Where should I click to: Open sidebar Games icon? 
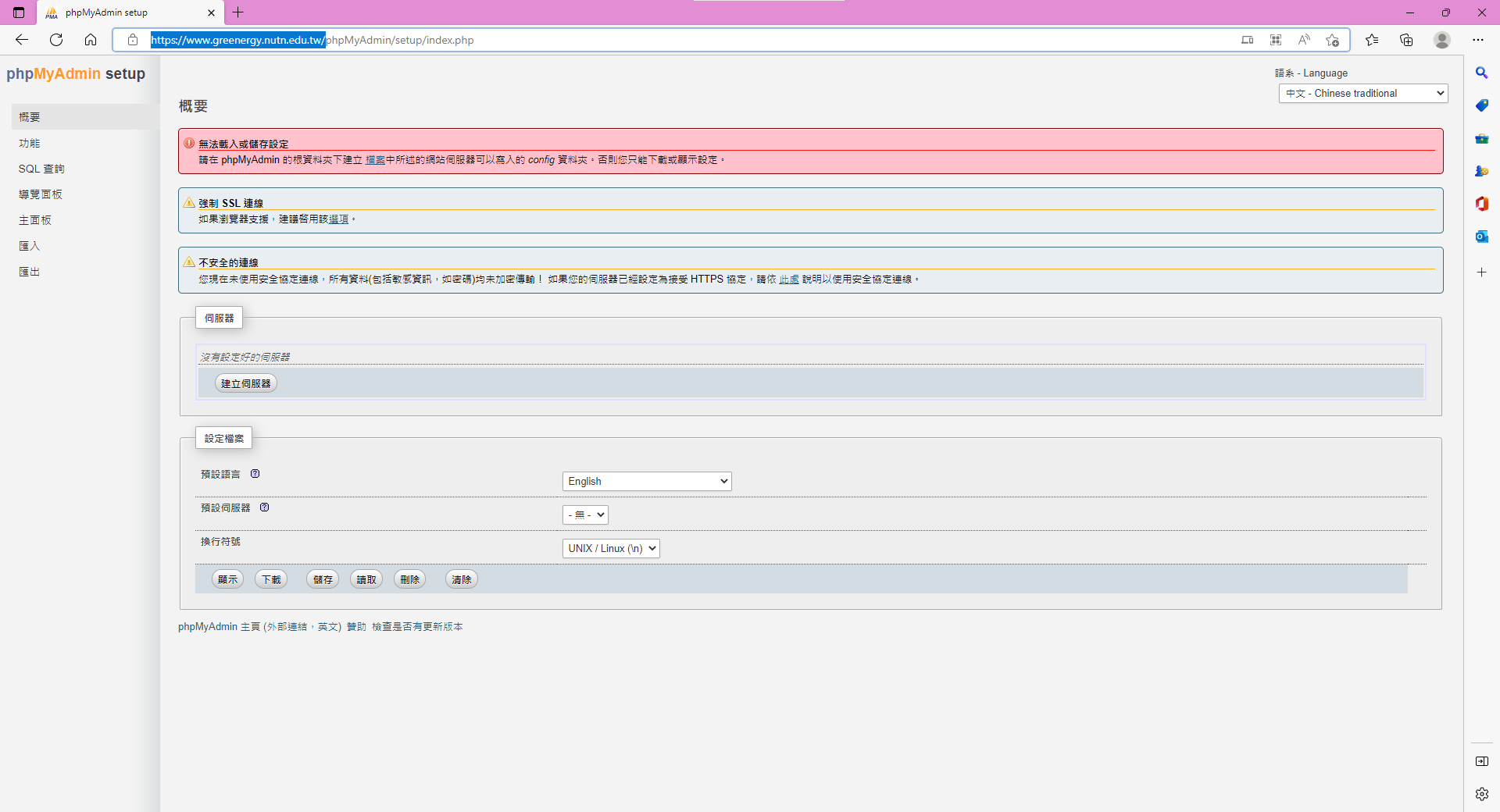point(1482,171)
